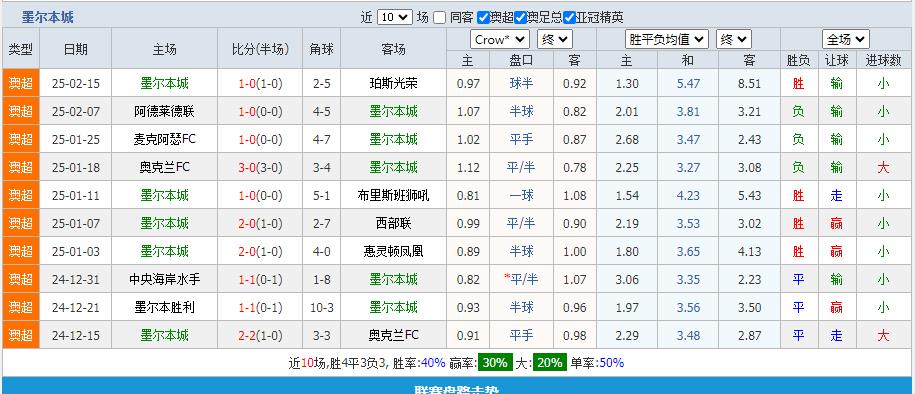
Task: Open home team 奥克兰FC in the 25-01-18 row
Action: point(164,168)
